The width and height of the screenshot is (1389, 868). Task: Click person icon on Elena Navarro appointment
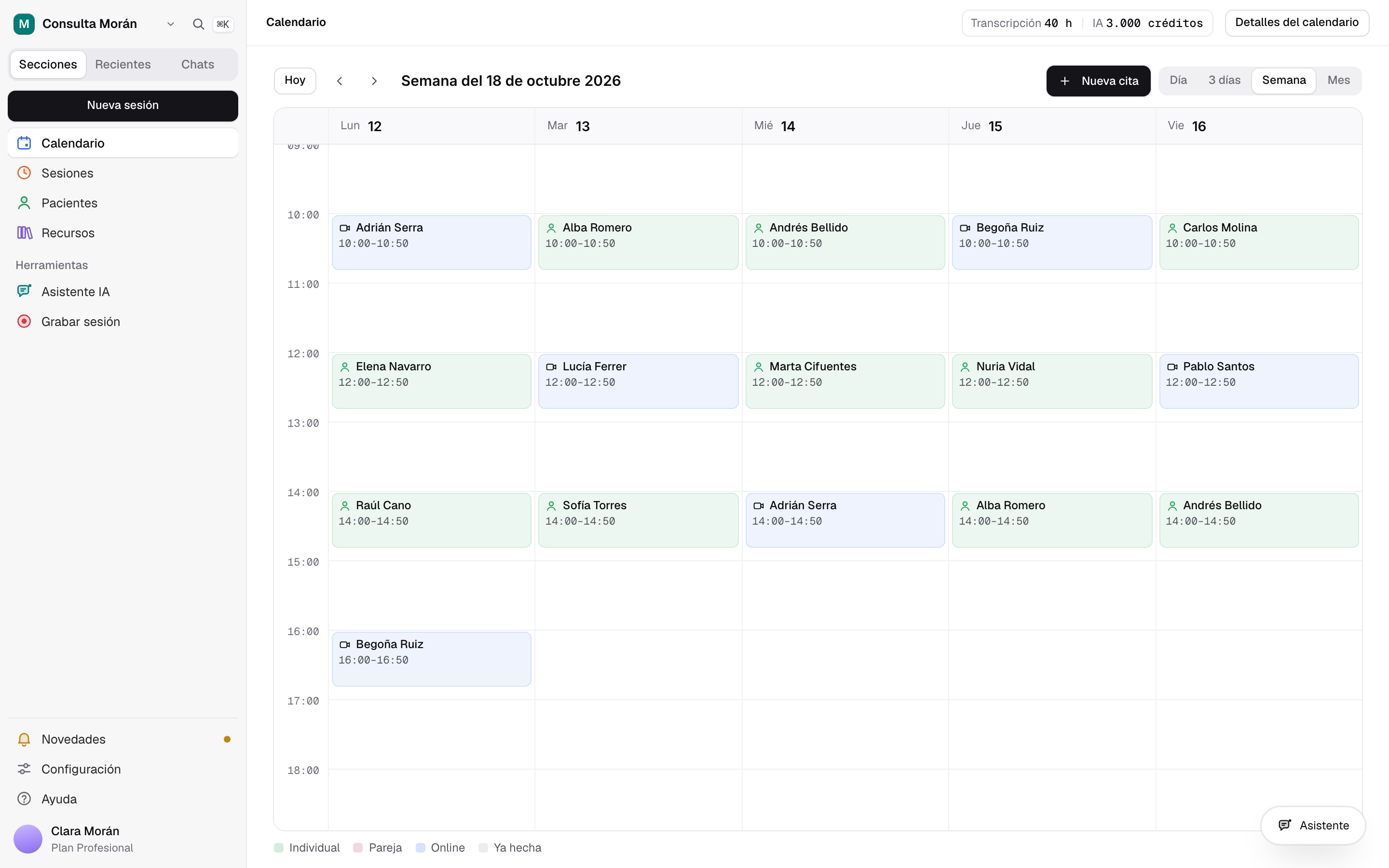click(345, 367)
